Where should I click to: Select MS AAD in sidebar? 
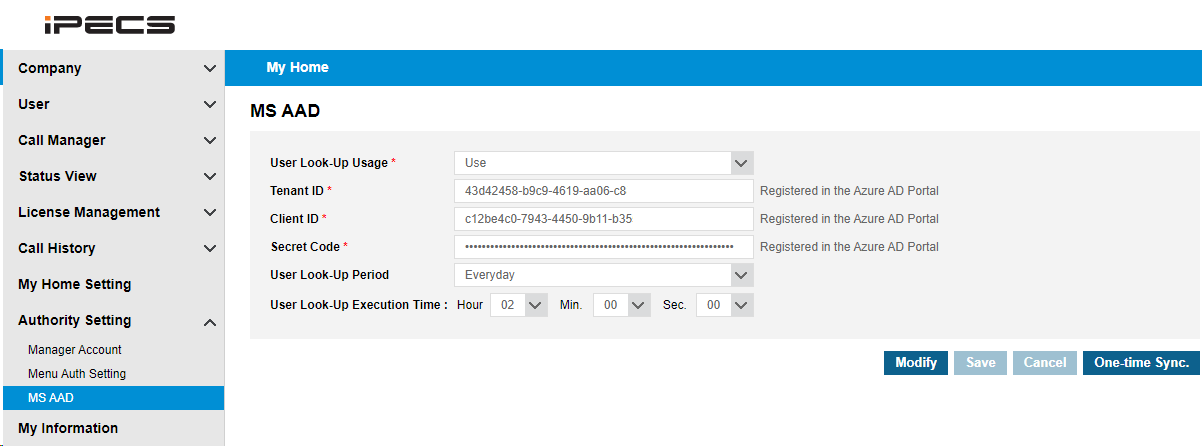click(112, 398)
